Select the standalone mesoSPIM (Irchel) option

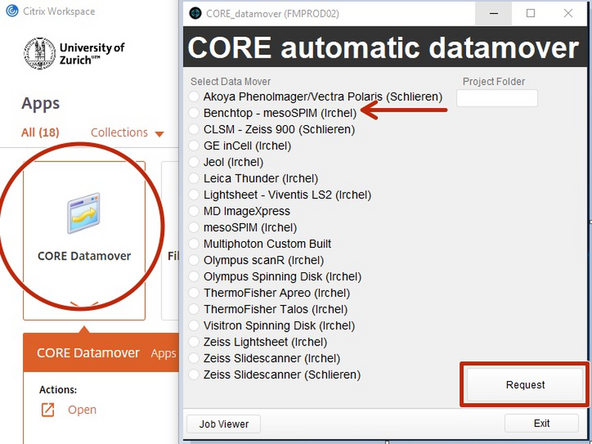pyautogui.click(x=194, y=227)
